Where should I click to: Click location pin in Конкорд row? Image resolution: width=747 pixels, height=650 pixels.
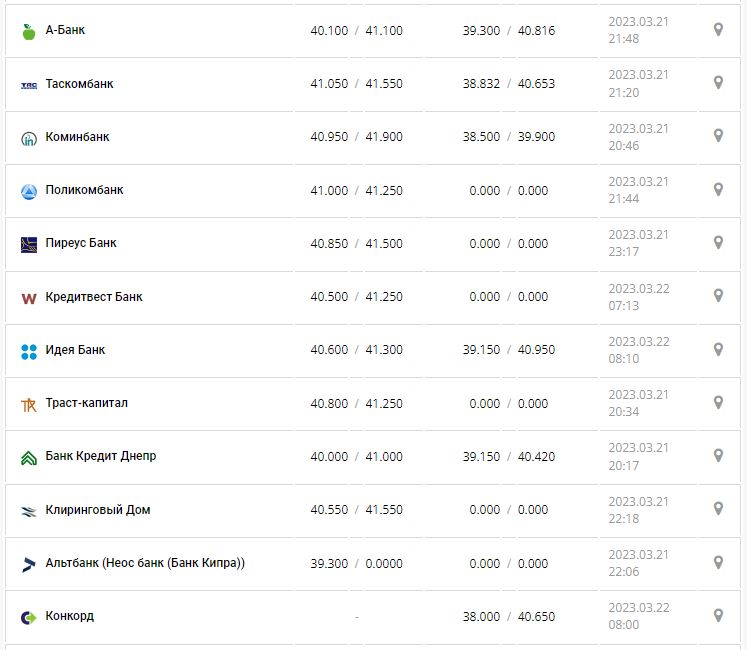[x=718, y=616]
